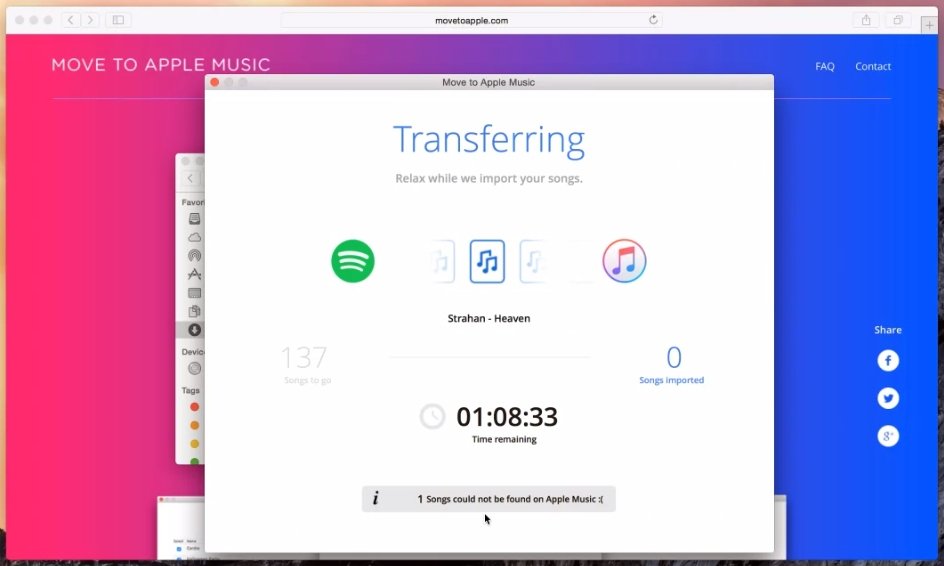Select the AirDrop item in Finder sidebar
944x566 pixels.
pos(194,256)
